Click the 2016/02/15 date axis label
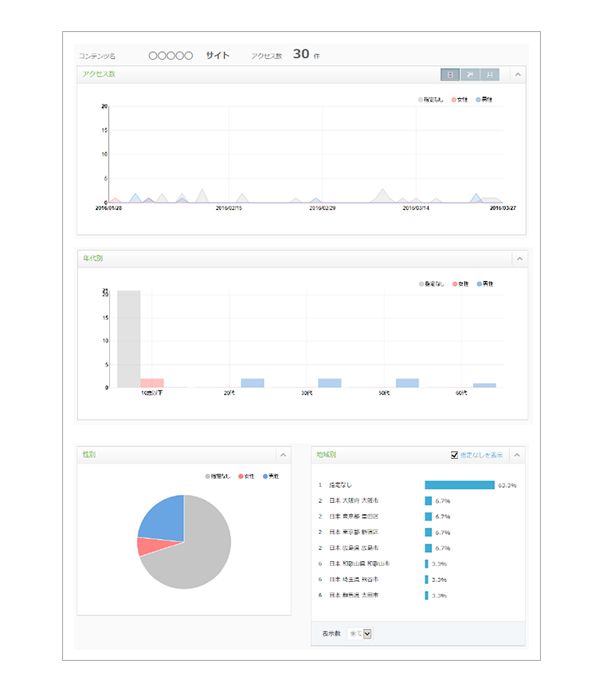The width and height of the screenshot is (600, 694). click(229, 208)
